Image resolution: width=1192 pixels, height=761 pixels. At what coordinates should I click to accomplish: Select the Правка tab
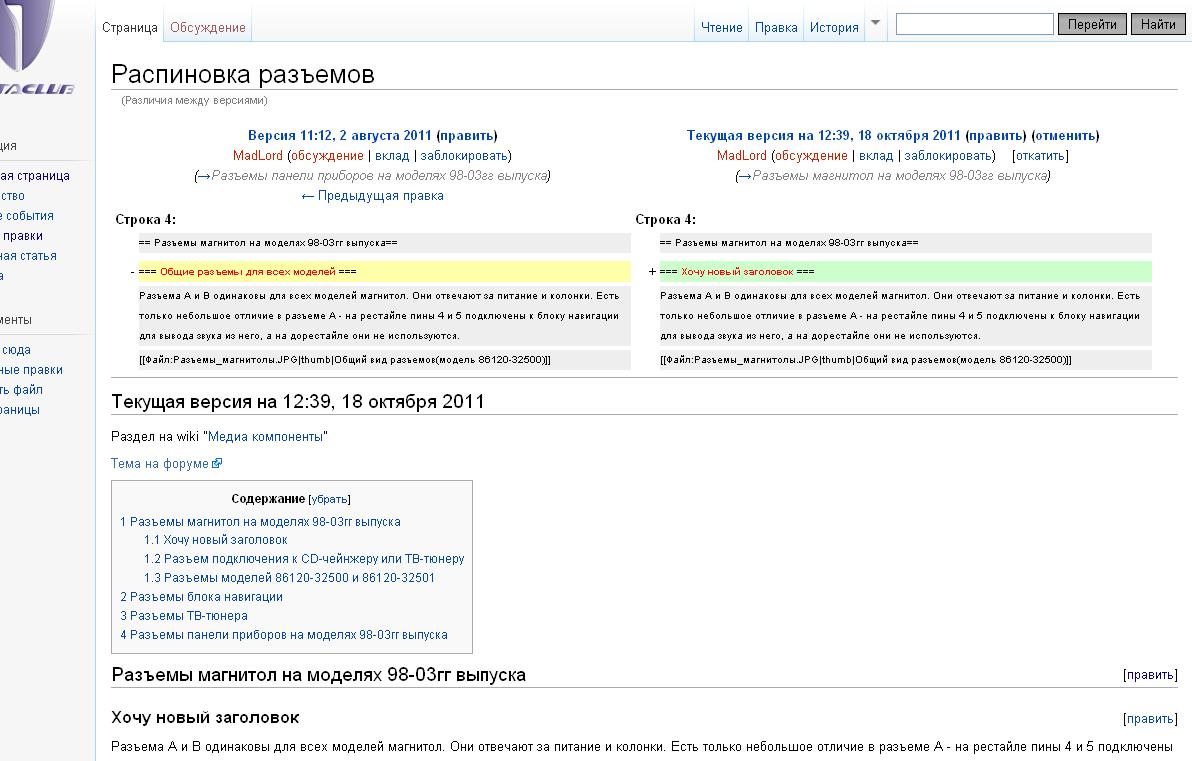pos(776,28)
